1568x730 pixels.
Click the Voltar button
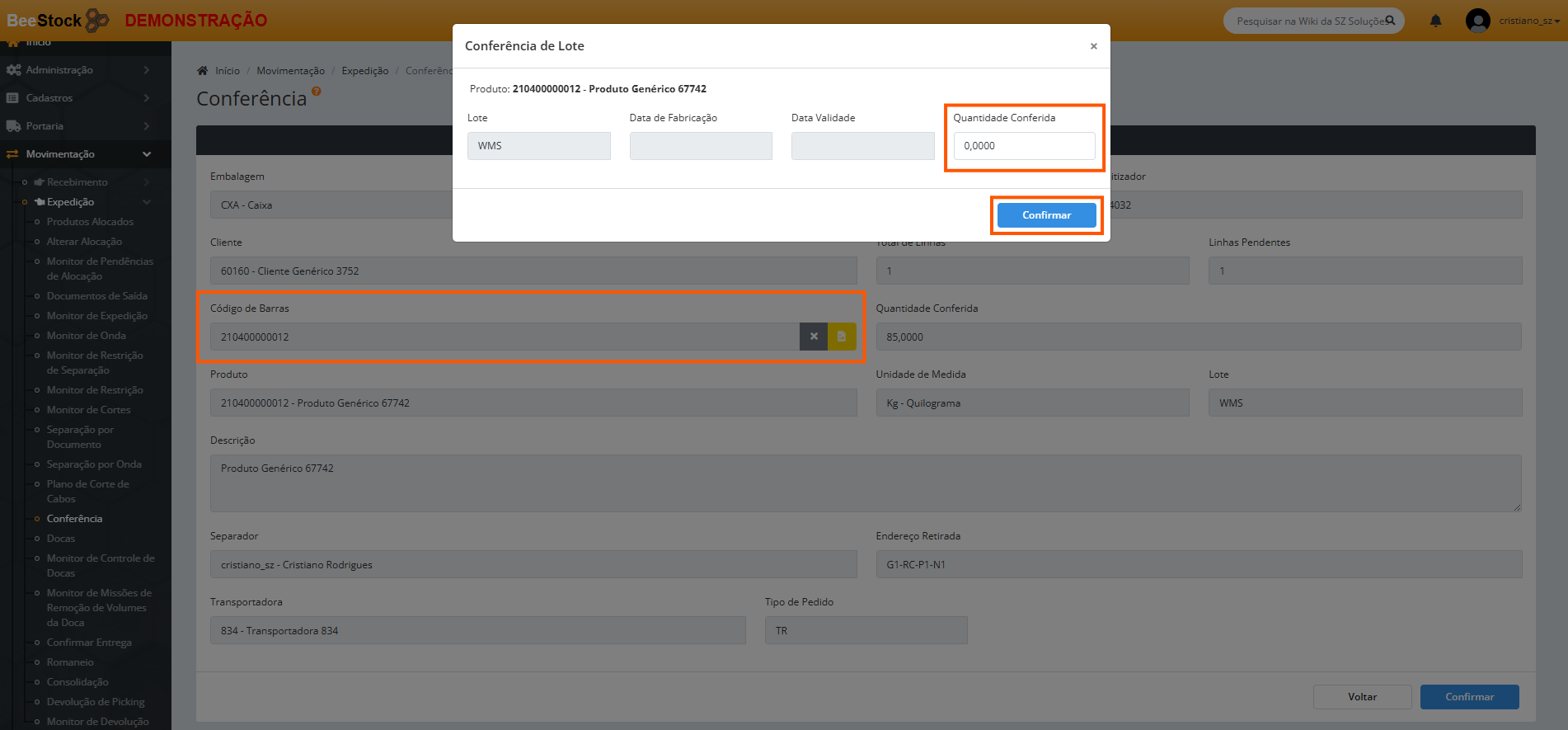[1362, 697]
